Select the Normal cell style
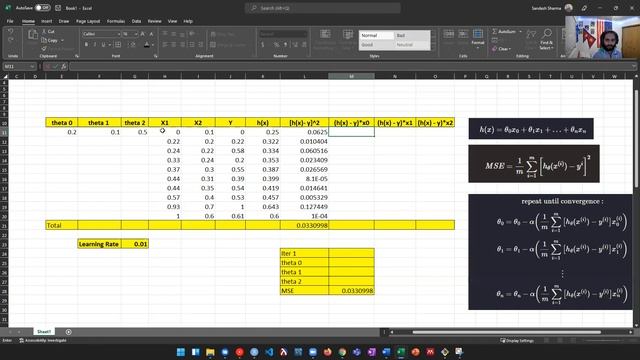Image resolution: width=640 pixels, height=360 pixels. click(376, 36)
